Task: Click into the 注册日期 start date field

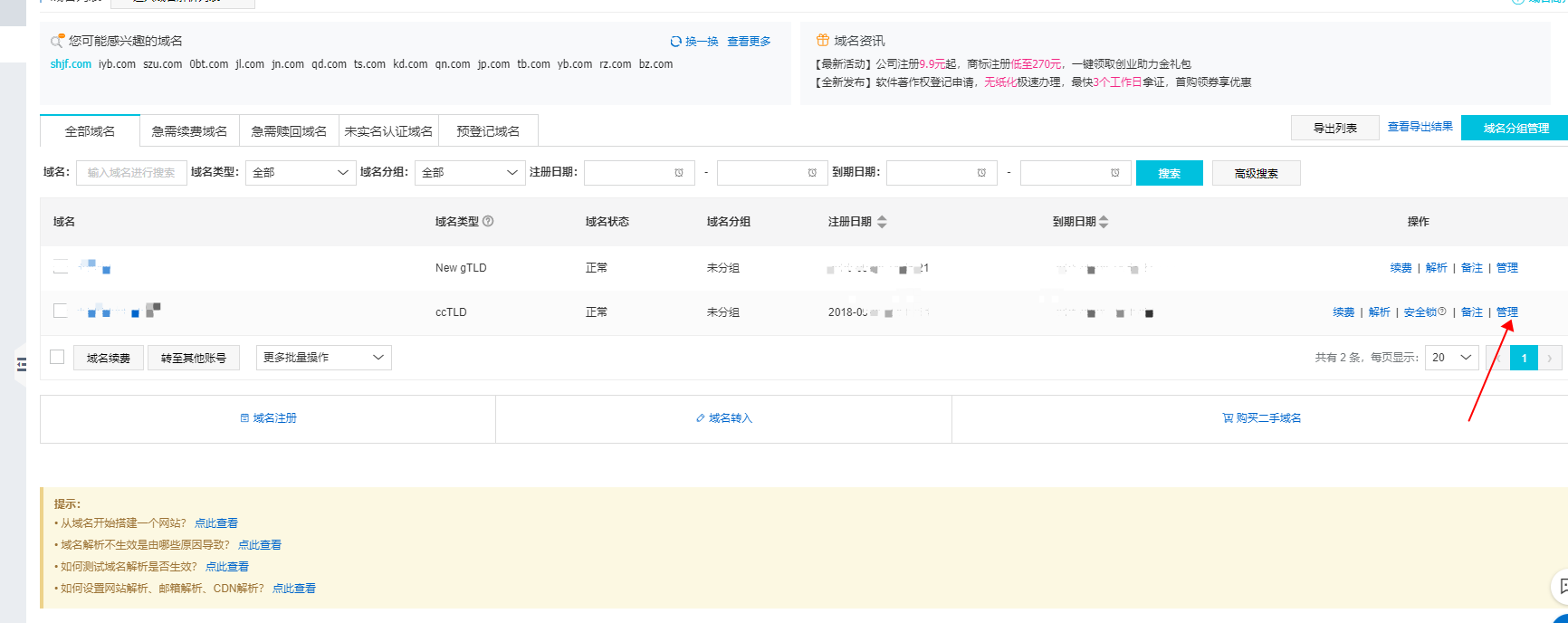Action: point(639,173)
